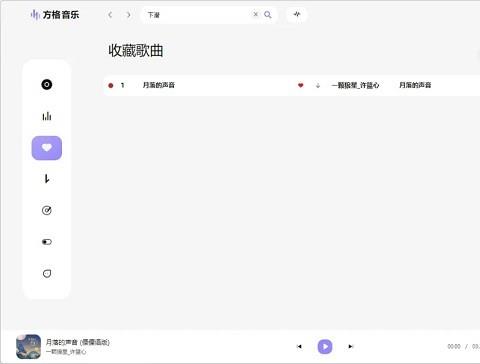Go back with the left arrow
The height and width of the screenshot is (364, 480).
(110, 15)
